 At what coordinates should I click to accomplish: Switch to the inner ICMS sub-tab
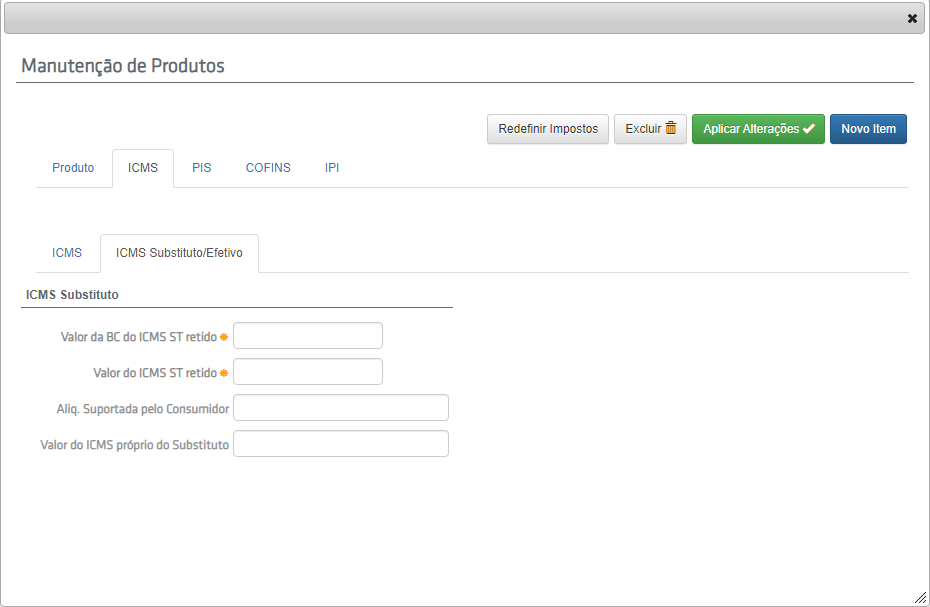pyautogui.click(x=66, y=253)
